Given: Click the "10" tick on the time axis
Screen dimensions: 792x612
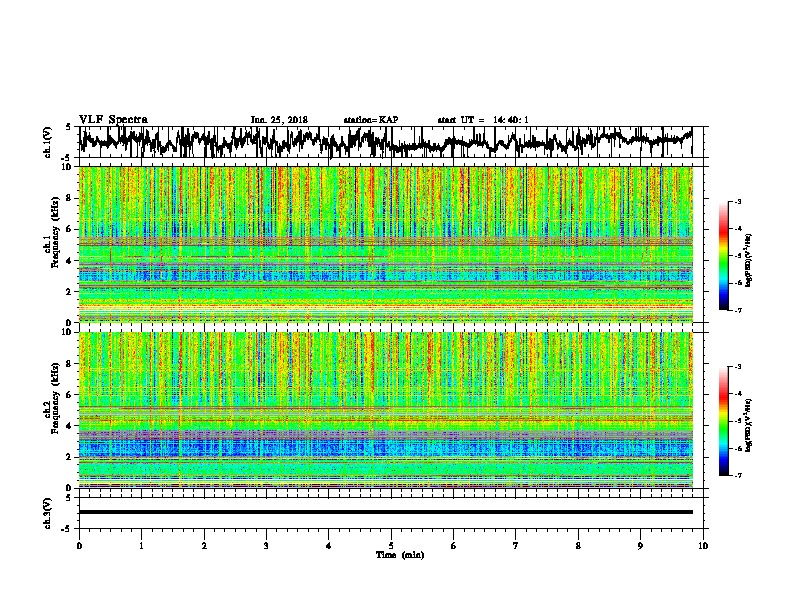Looking at the screenshot, I should [x=703, y=546].
